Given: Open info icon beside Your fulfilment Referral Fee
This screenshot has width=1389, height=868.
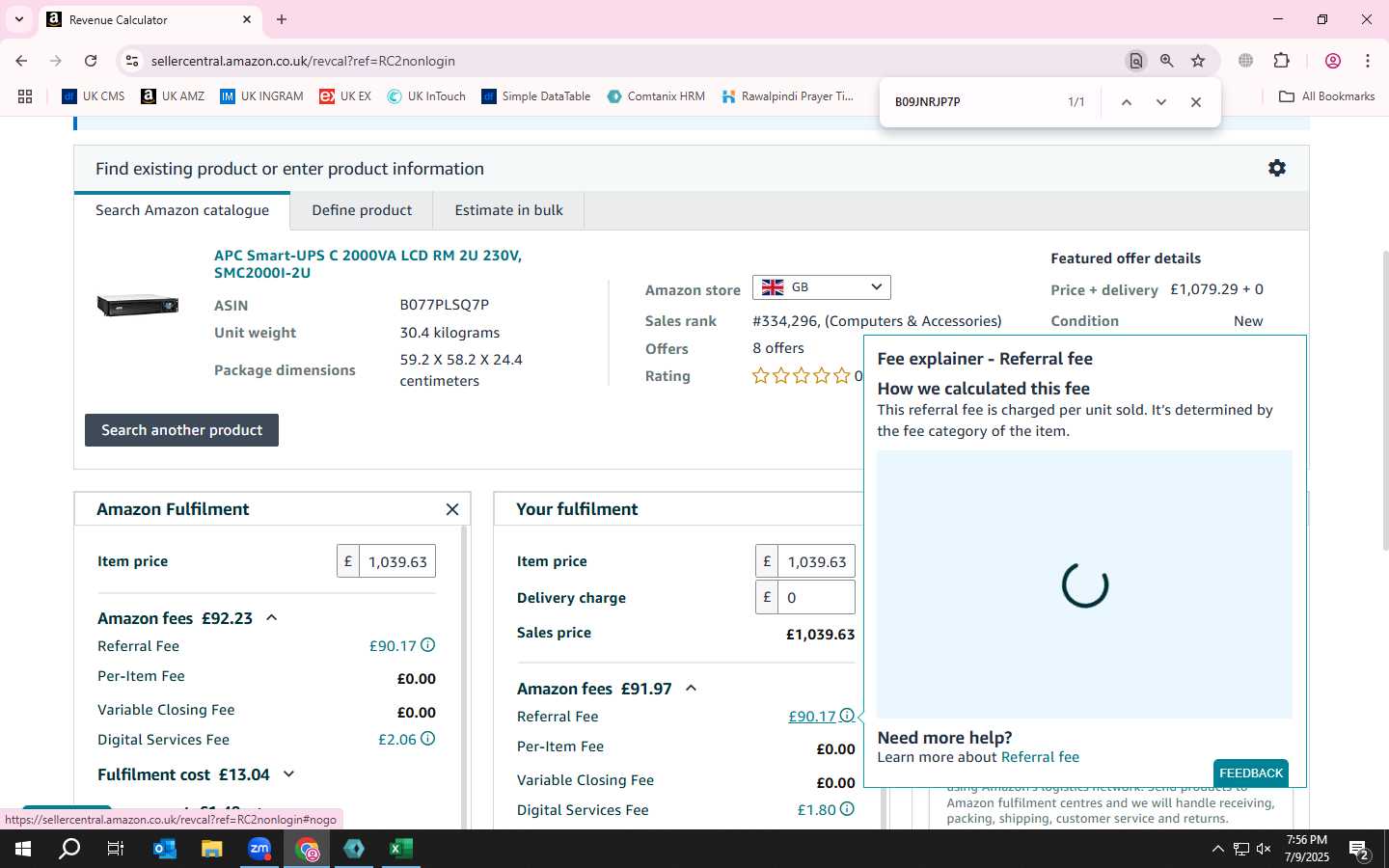Looking at the screenshot, I should point(847,716).
